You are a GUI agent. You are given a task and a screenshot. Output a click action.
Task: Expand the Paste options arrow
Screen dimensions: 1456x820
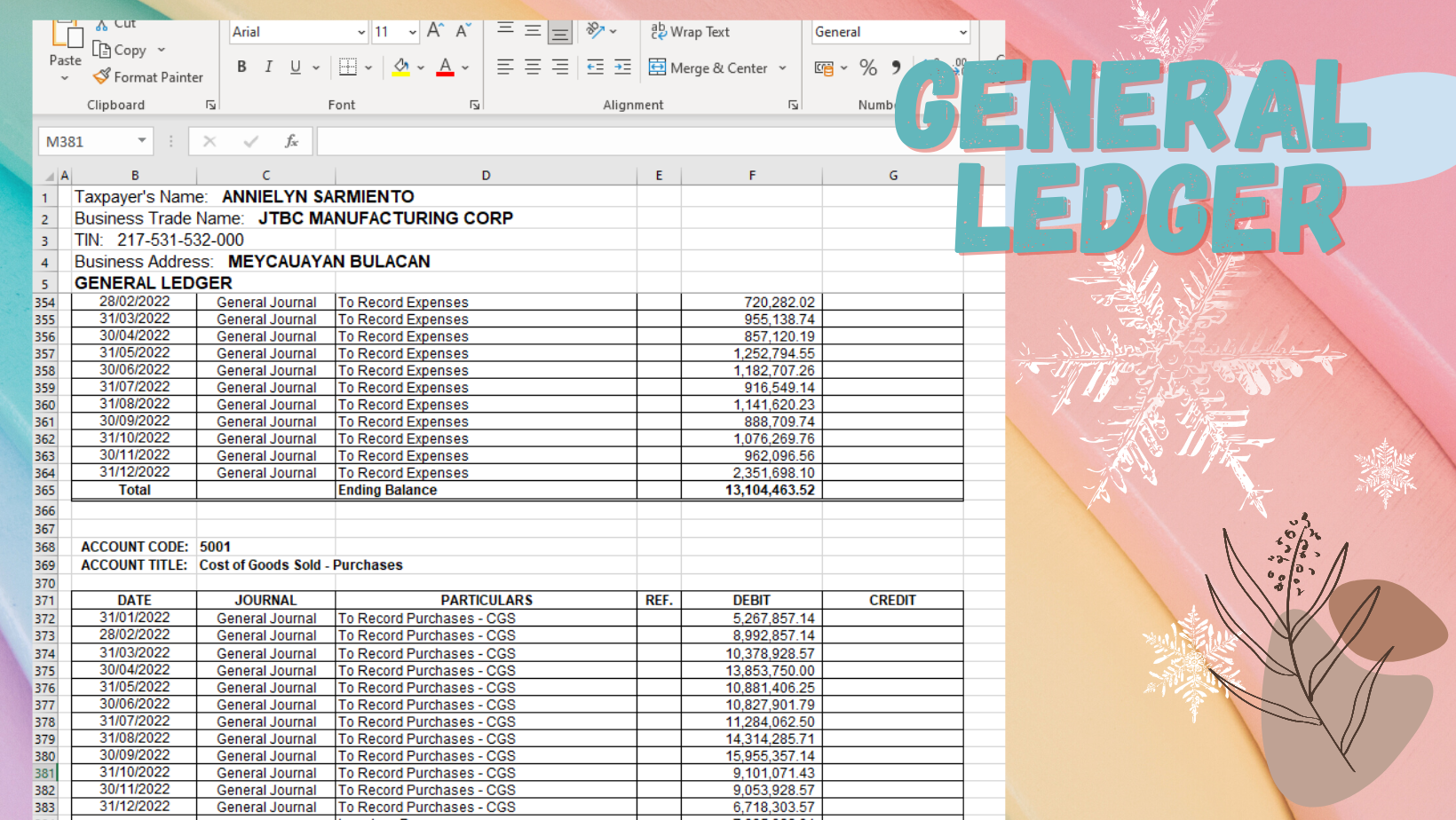tap(65, 78)
